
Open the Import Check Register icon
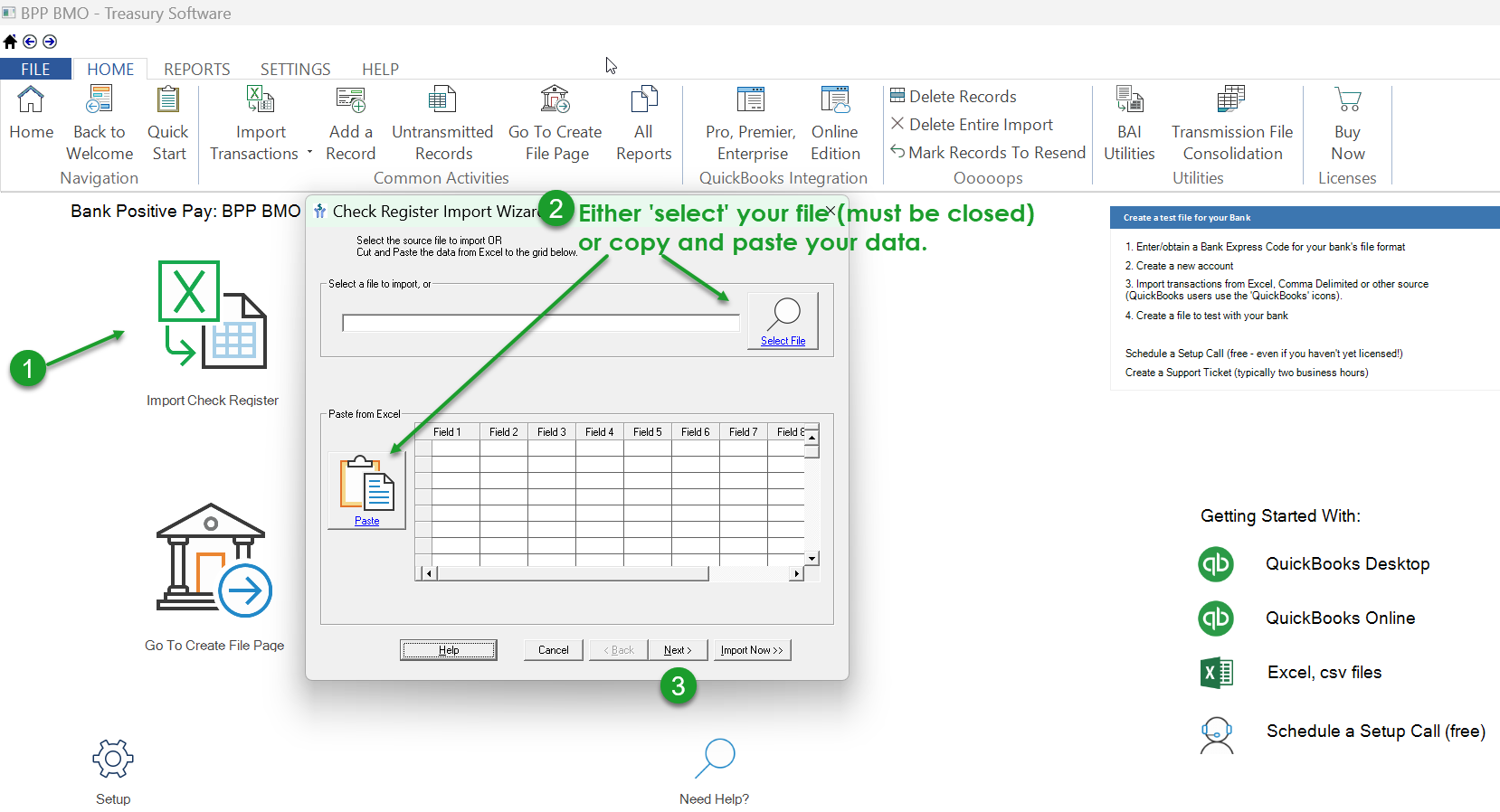pyautogui.click(x=213, y=315)
